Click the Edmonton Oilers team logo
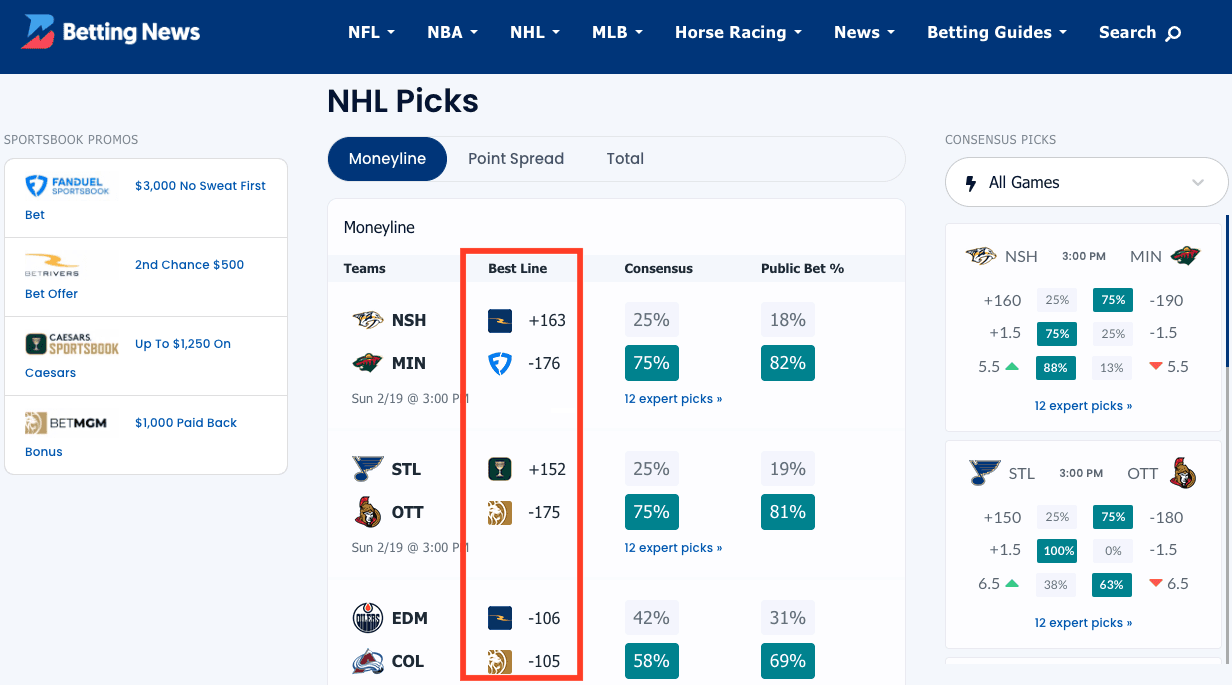The height and width of the screenshot is (685, 1232). click(368, 618)
